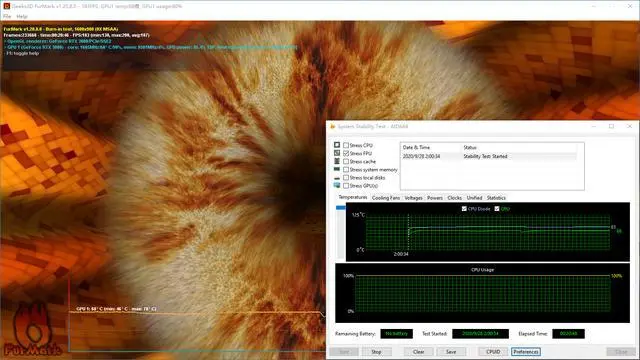Viewport: 640px width, 360px height.
Task: Toggle the green CPU graph checkbox
Action: pyautogui.click(x=497, y=209)
